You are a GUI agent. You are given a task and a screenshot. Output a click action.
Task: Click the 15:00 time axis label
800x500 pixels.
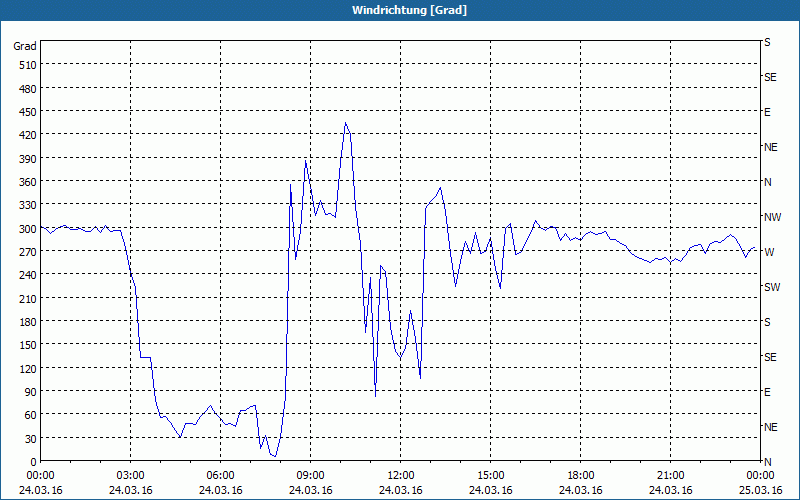tap(491, 475)
